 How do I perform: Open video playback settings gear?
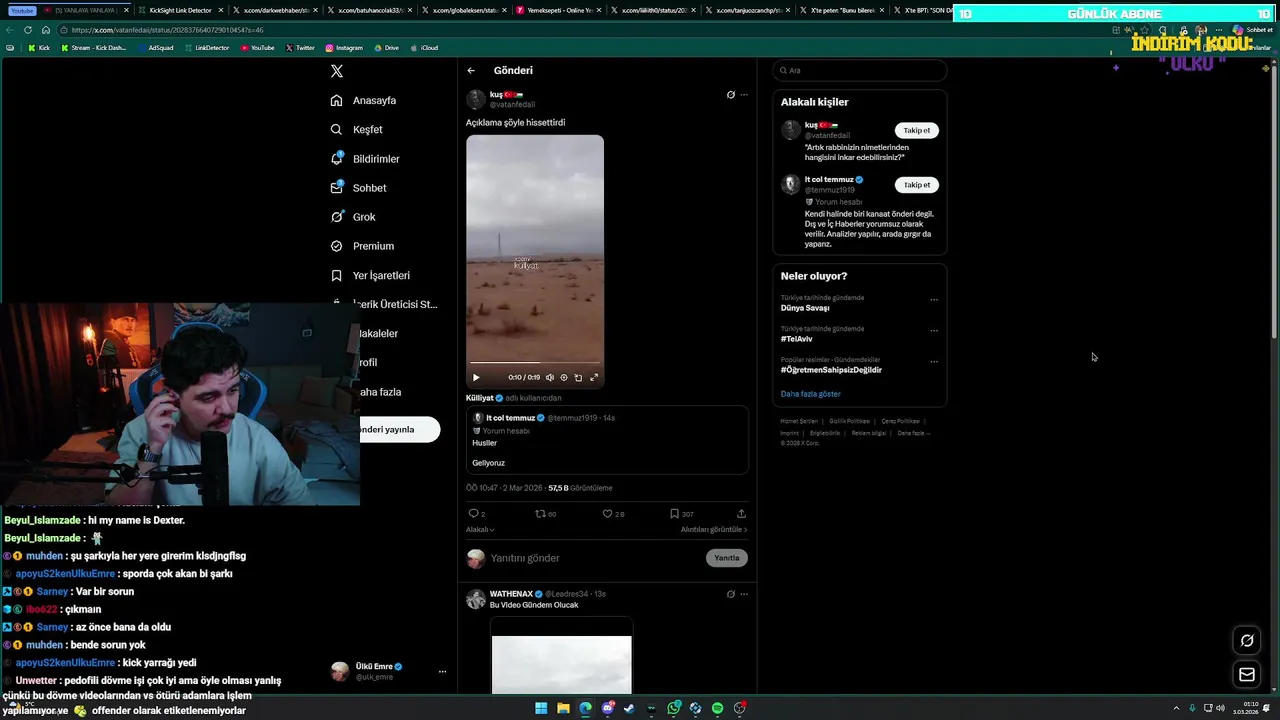564,377
